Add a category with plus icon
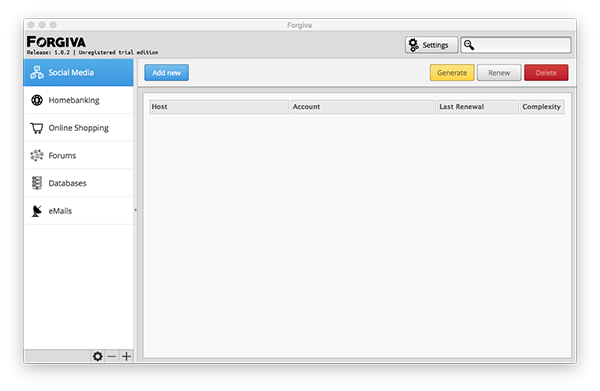 pyautogui.click(x=126, y=357)
